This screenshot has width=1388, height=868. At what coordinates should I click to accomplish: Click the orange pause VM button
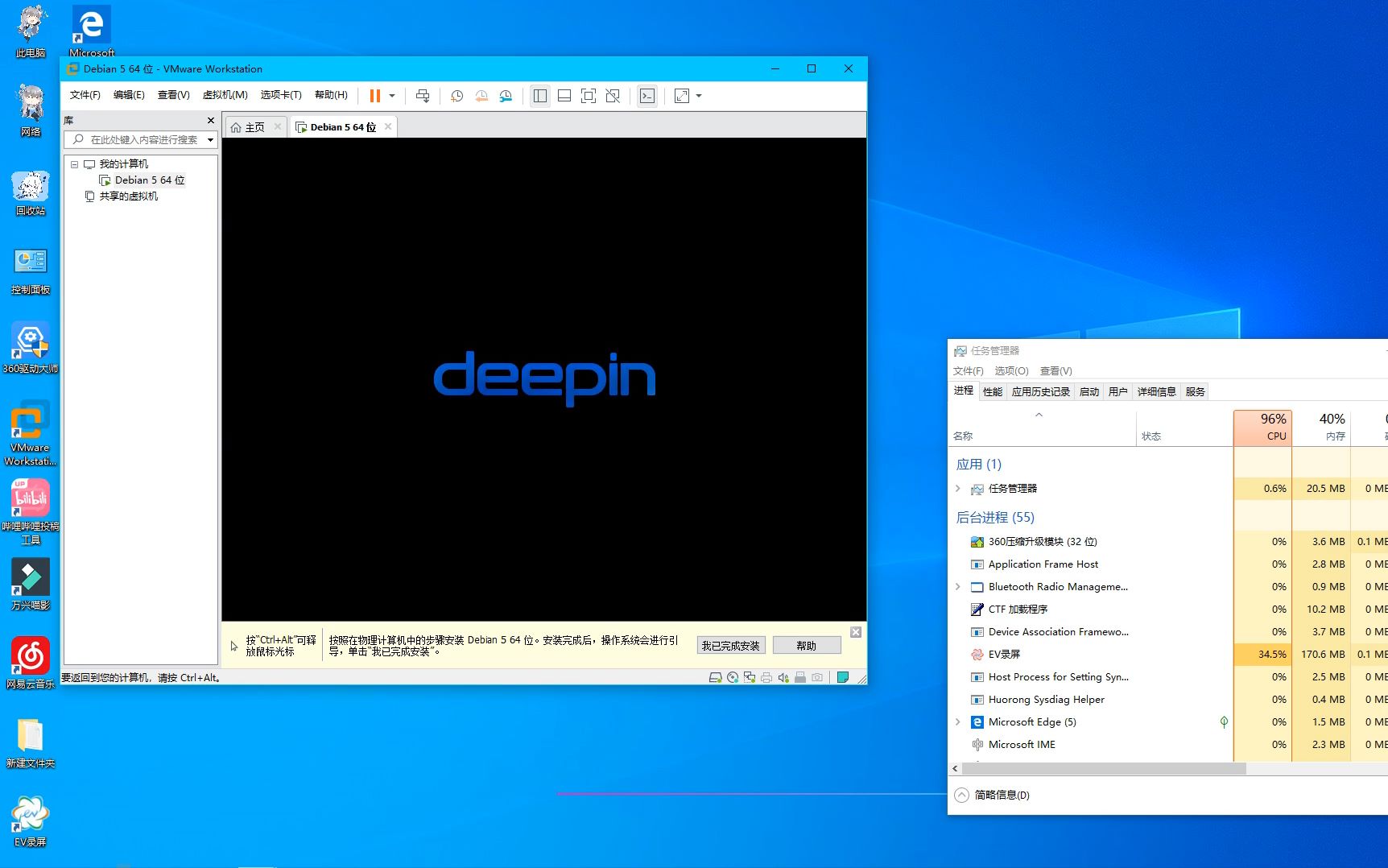tap(374, 96)
